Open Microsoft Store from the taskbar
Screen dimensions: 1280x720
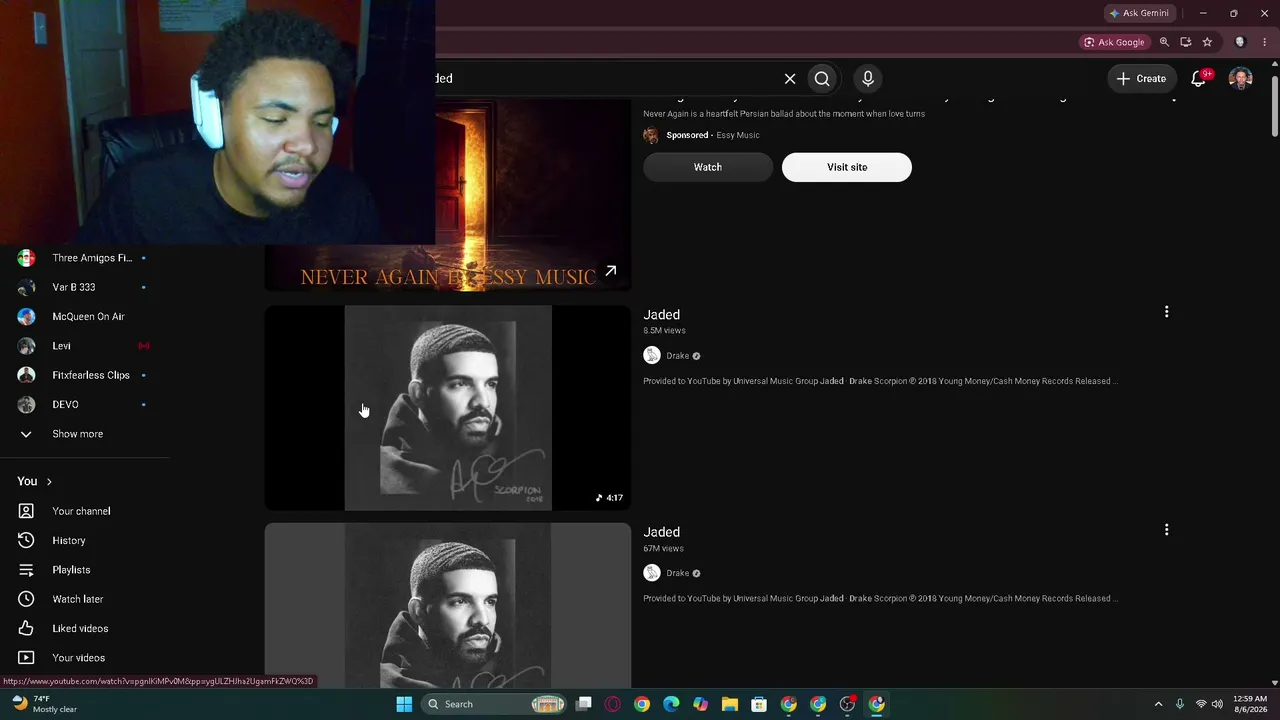[x=759, y=704]
